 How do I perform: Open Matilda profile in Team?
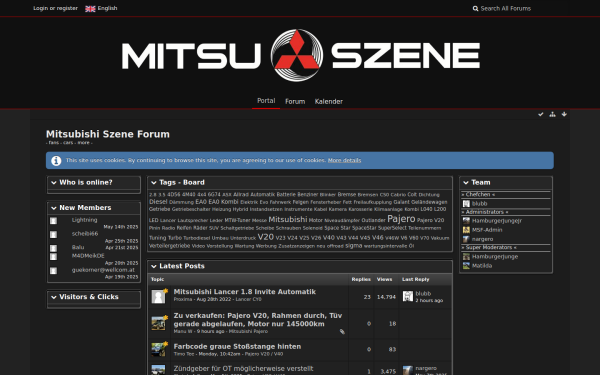click(482, 266)
